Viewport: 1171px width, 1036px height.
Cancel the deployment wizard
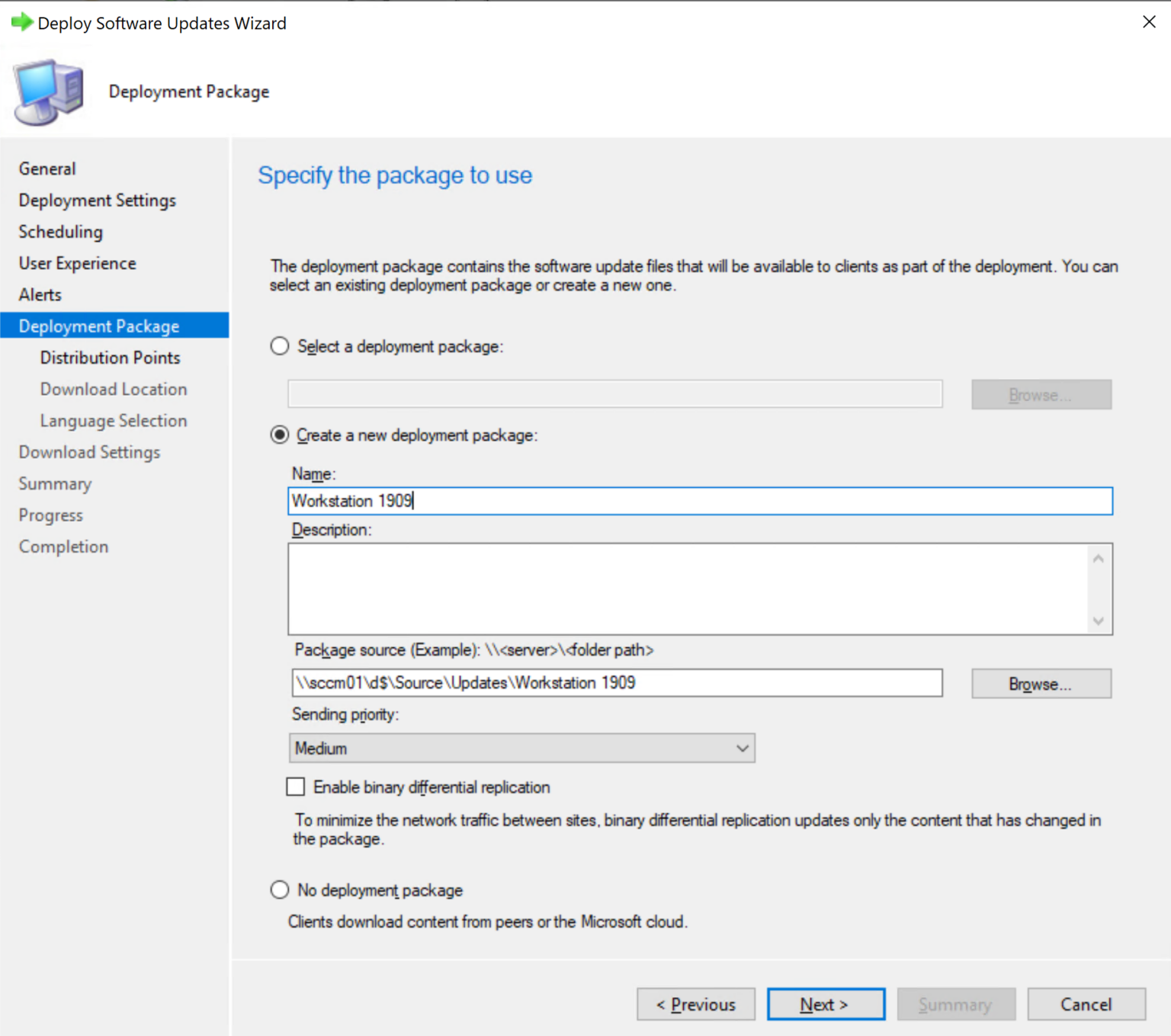pyautogui.click(x=1086, y=1004)
